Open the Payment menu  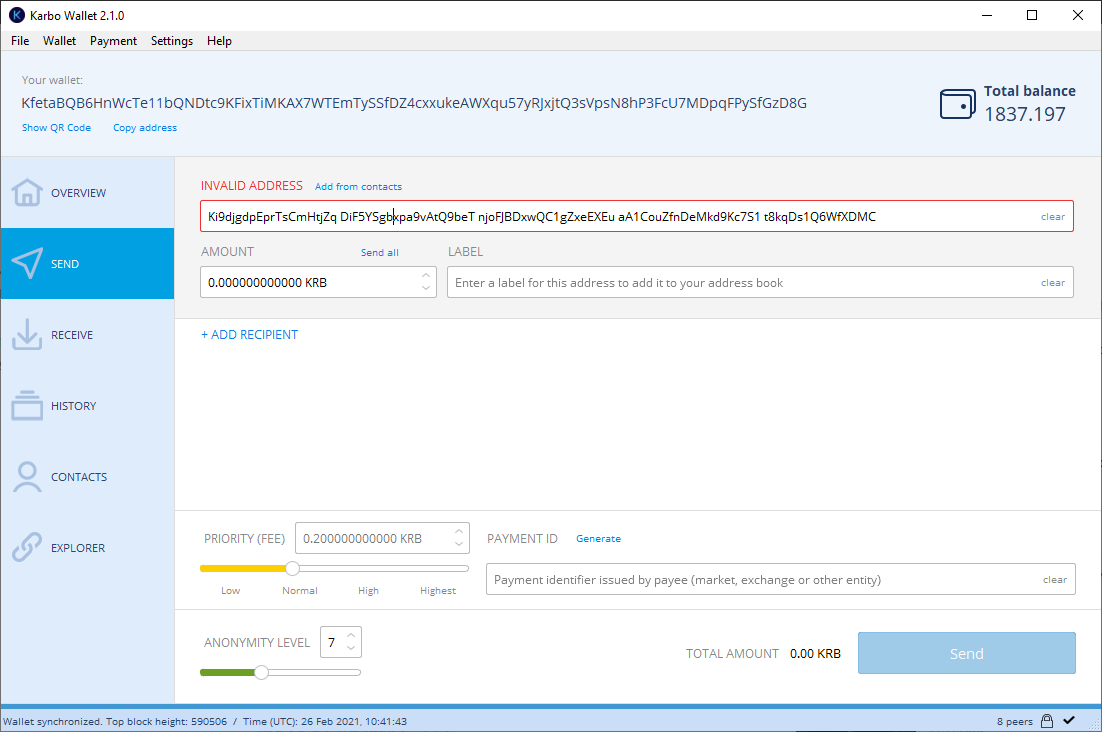tap(113, 41)
